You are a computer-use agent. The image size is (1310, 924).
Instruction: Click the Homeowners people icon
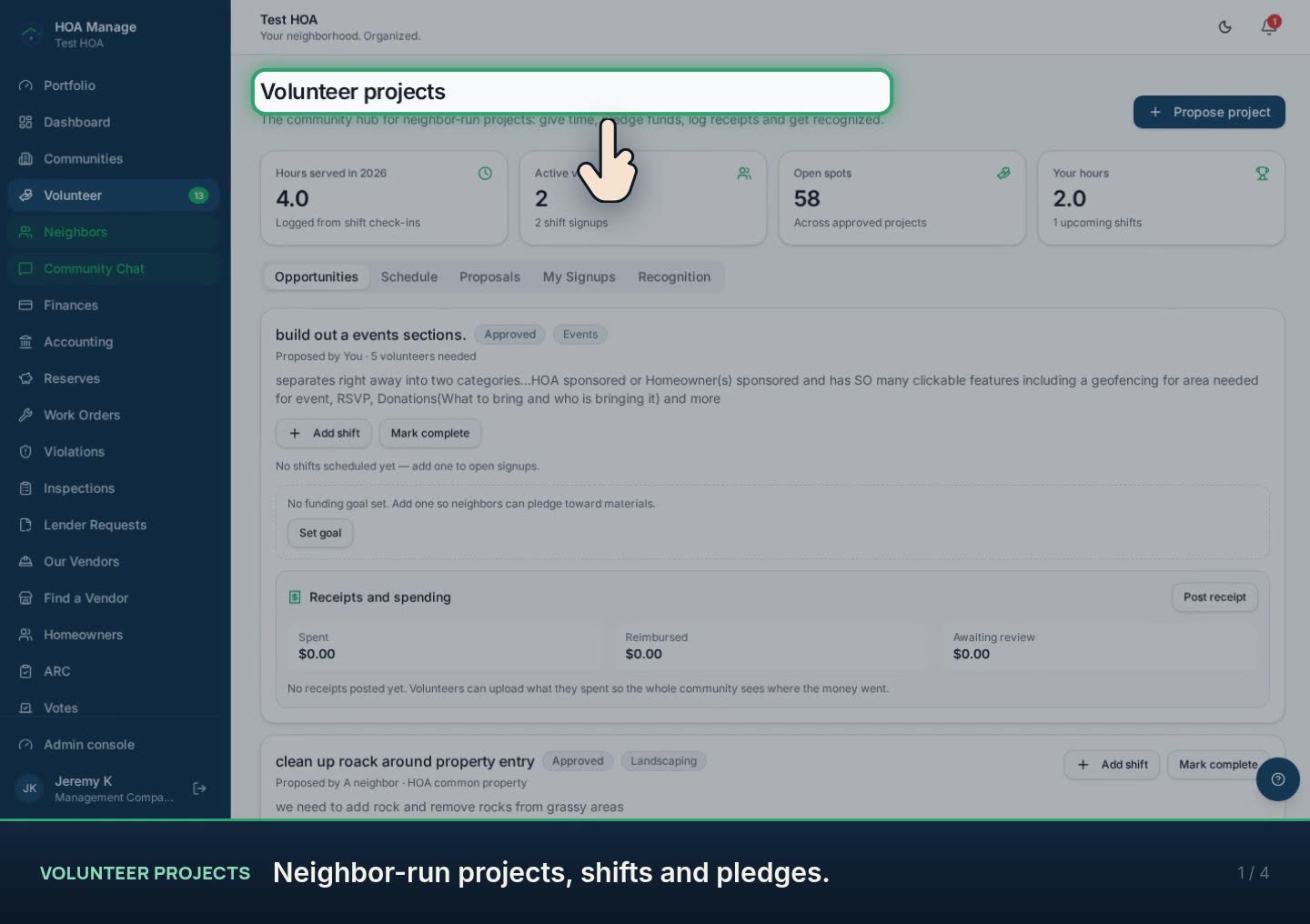[x=25, y=635]
